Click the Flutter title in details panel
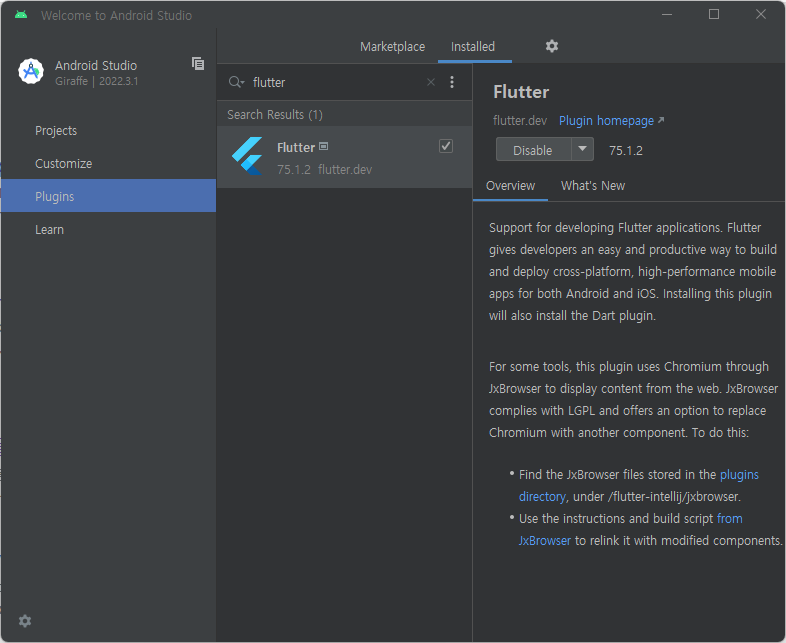 (x=521, y=92)
